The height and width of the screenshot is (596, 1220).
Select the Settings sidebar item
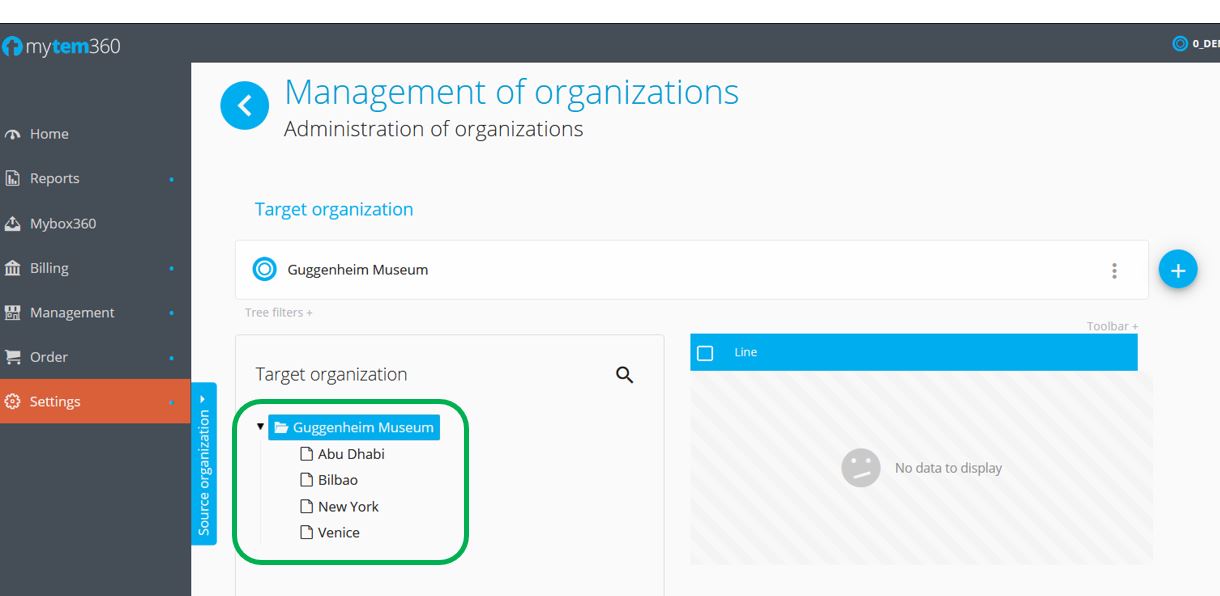95,401
